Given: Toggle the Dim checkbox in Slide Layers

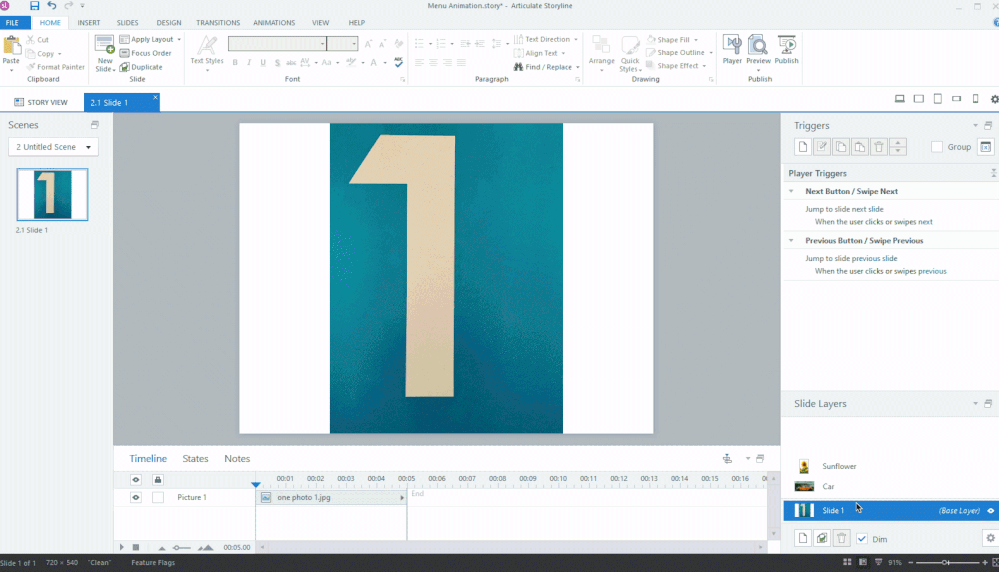Looking at the screenshot, I should pyautogui.click(x=862, y=539).
